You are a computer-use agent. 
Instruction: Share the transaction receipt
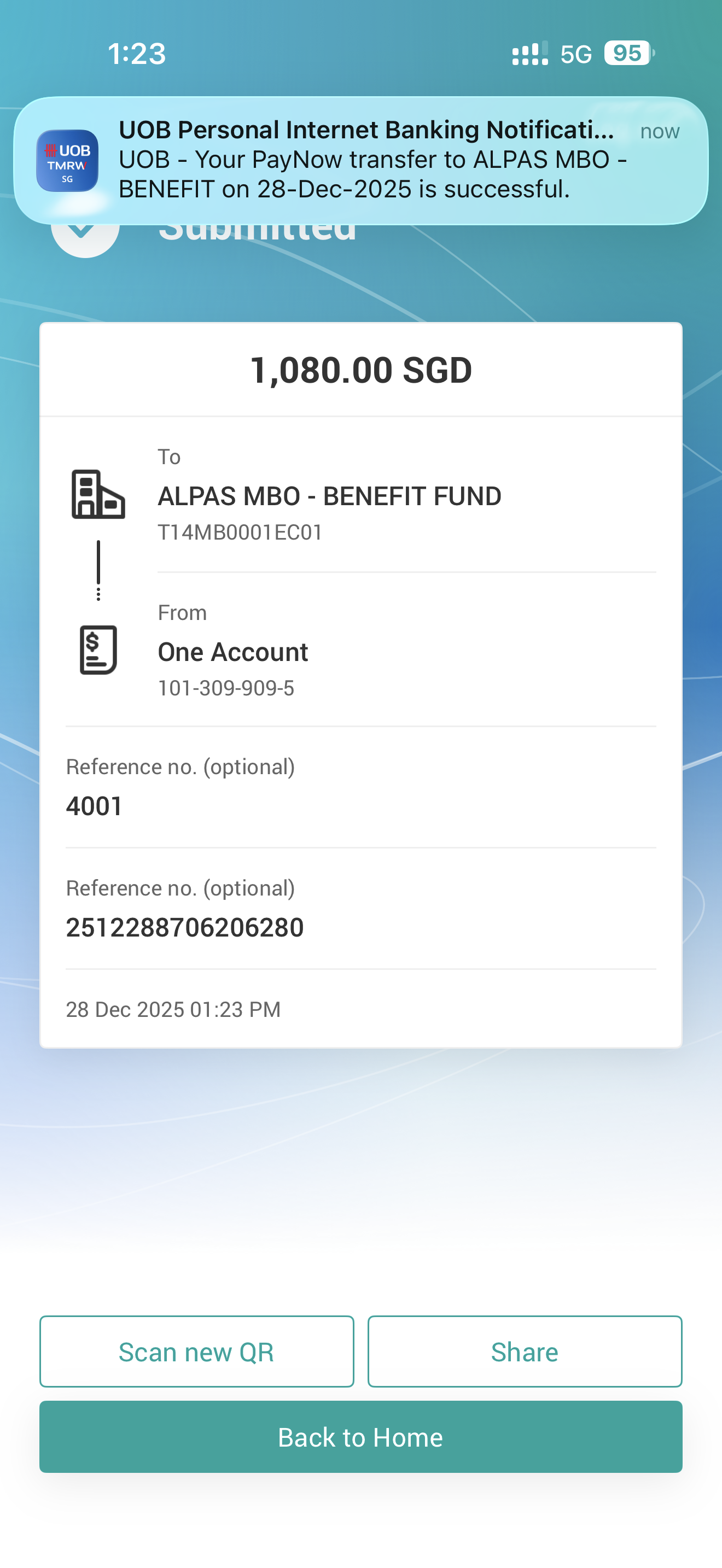pyautogui.click(x=525, y=1351)
